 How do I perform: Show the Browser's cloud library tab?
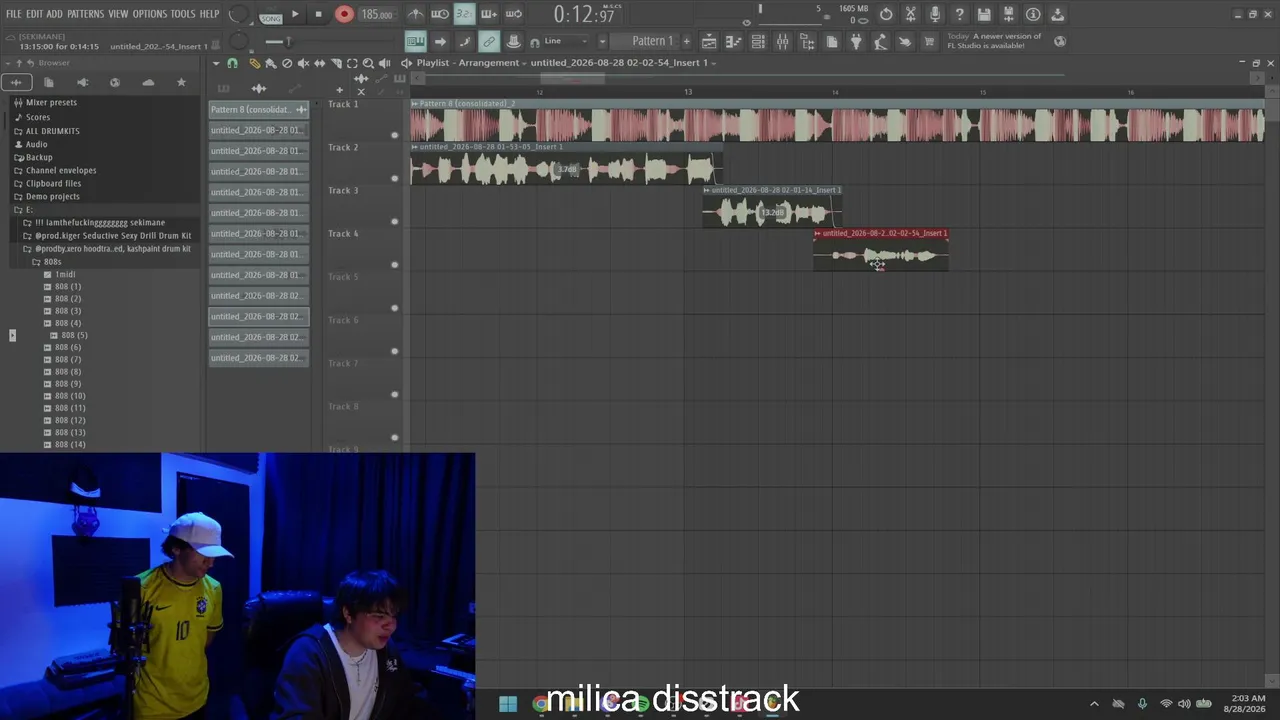tap(148, 82)
